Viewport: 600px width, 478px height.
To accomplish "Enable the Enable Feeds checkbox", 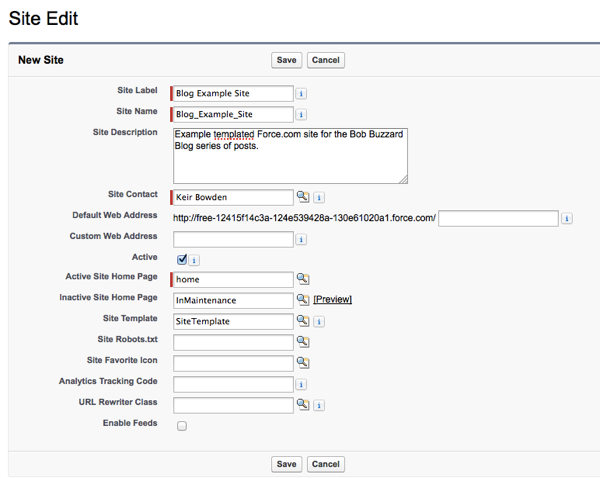I will pyautogui.click(x=181, y=426).
